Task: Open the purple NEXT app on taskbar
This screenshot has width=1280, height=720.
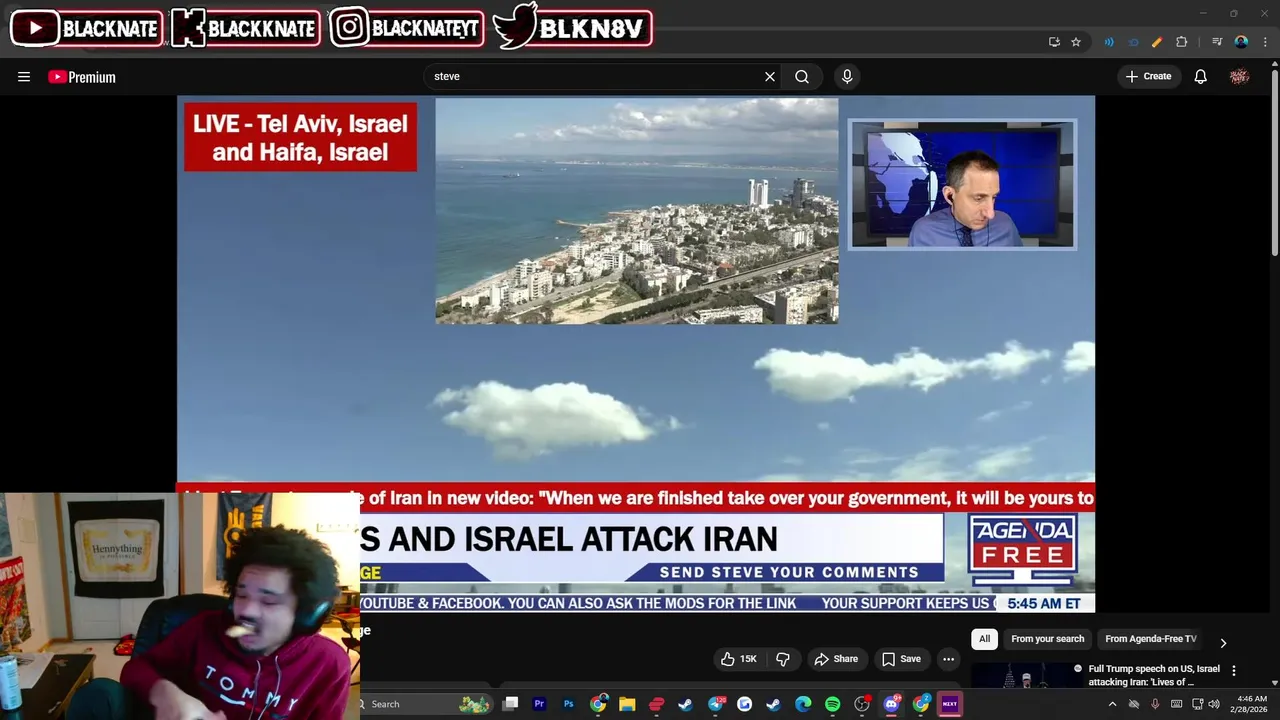Action: coord(950,704)
